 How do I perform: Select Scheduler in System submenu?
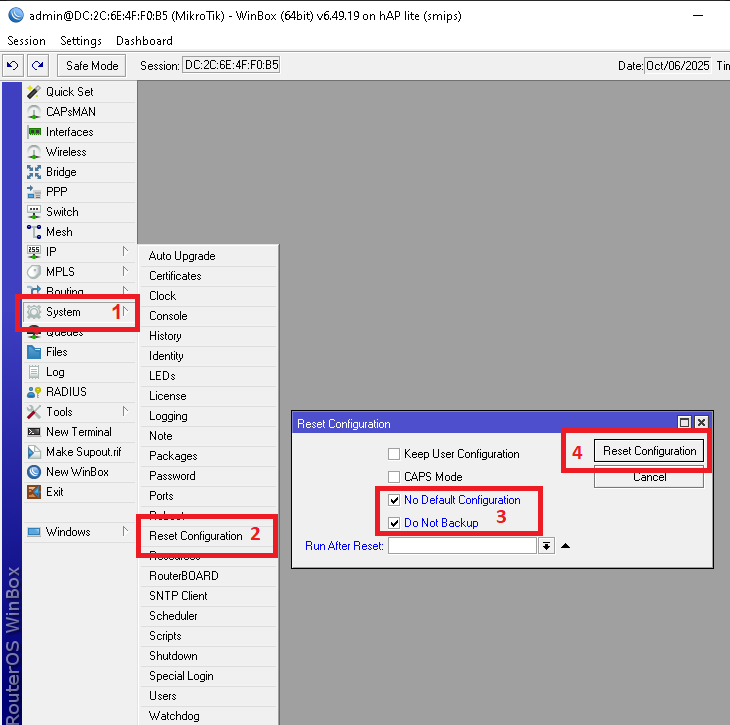(x=173, y=616)
